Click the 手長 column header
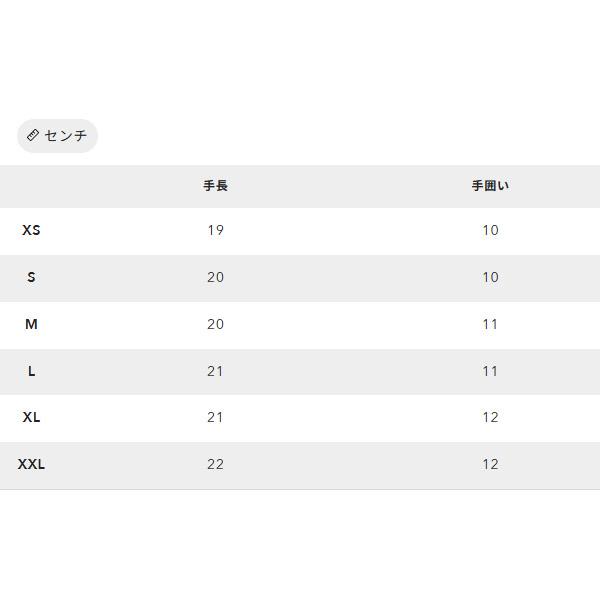Image resolution: width=600 pixels, height=600 pixels. [x=215, y=186]
